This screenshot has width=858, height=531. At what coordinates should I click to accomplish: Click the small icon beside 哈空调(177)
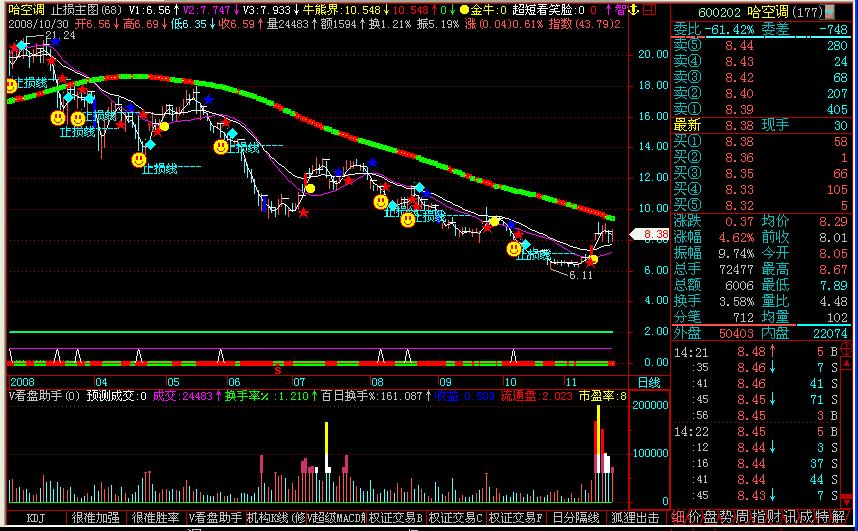(x=830, y=11)
